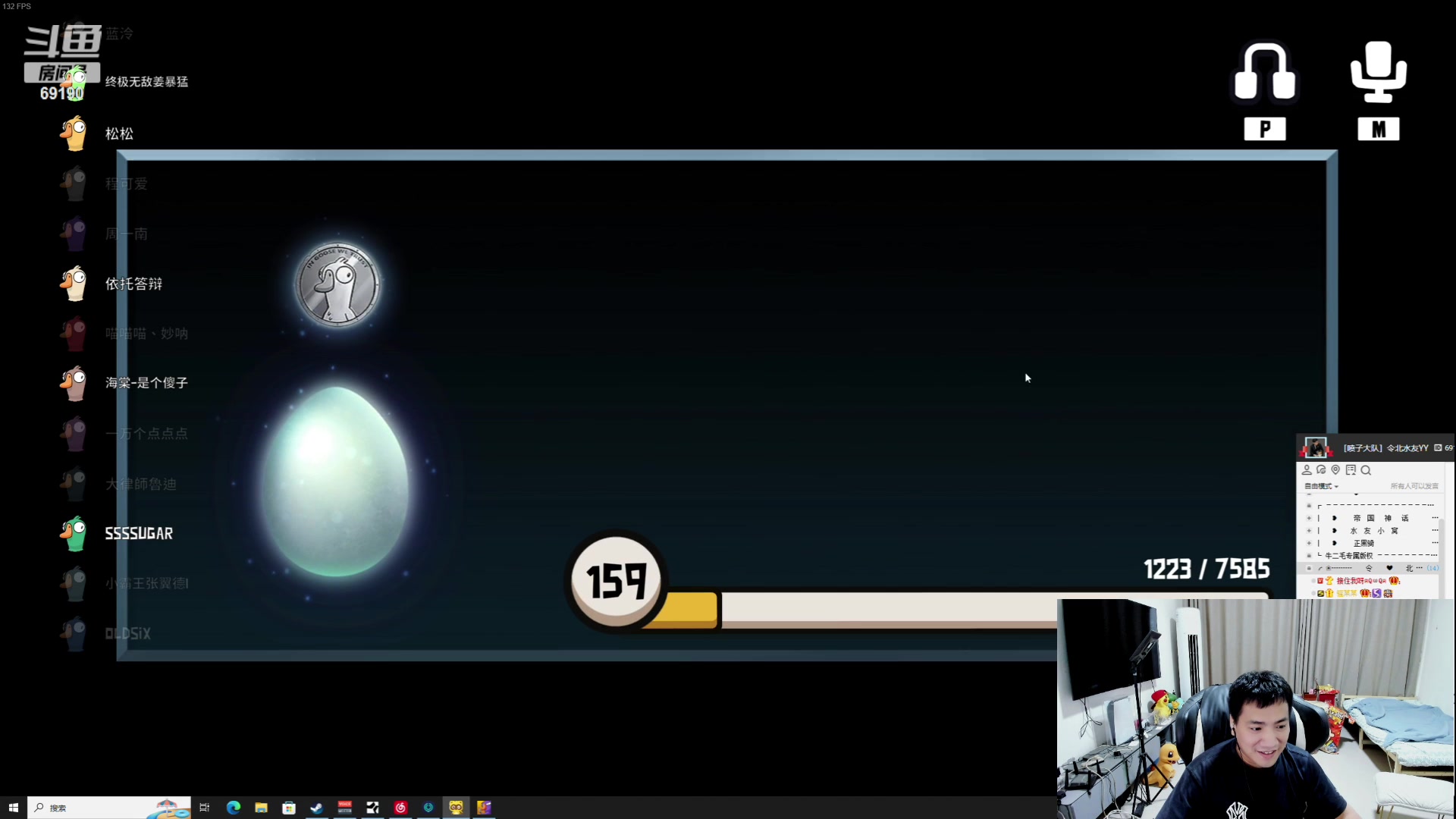
Task: Click the webcam overlay video
Action: click(1257, 708)
